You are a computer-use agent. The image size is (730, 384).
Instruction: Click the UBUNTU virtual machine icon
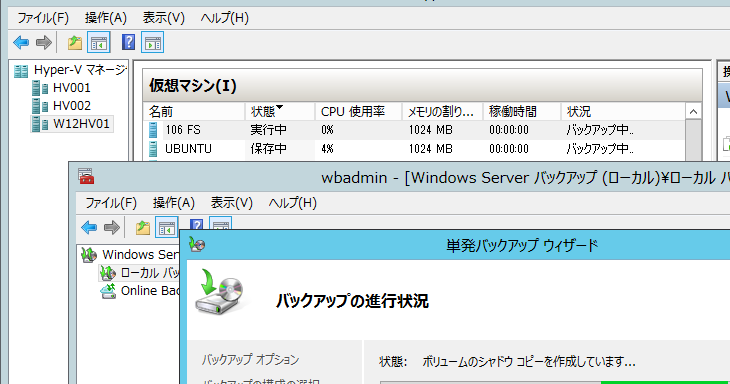coord(153,149)
